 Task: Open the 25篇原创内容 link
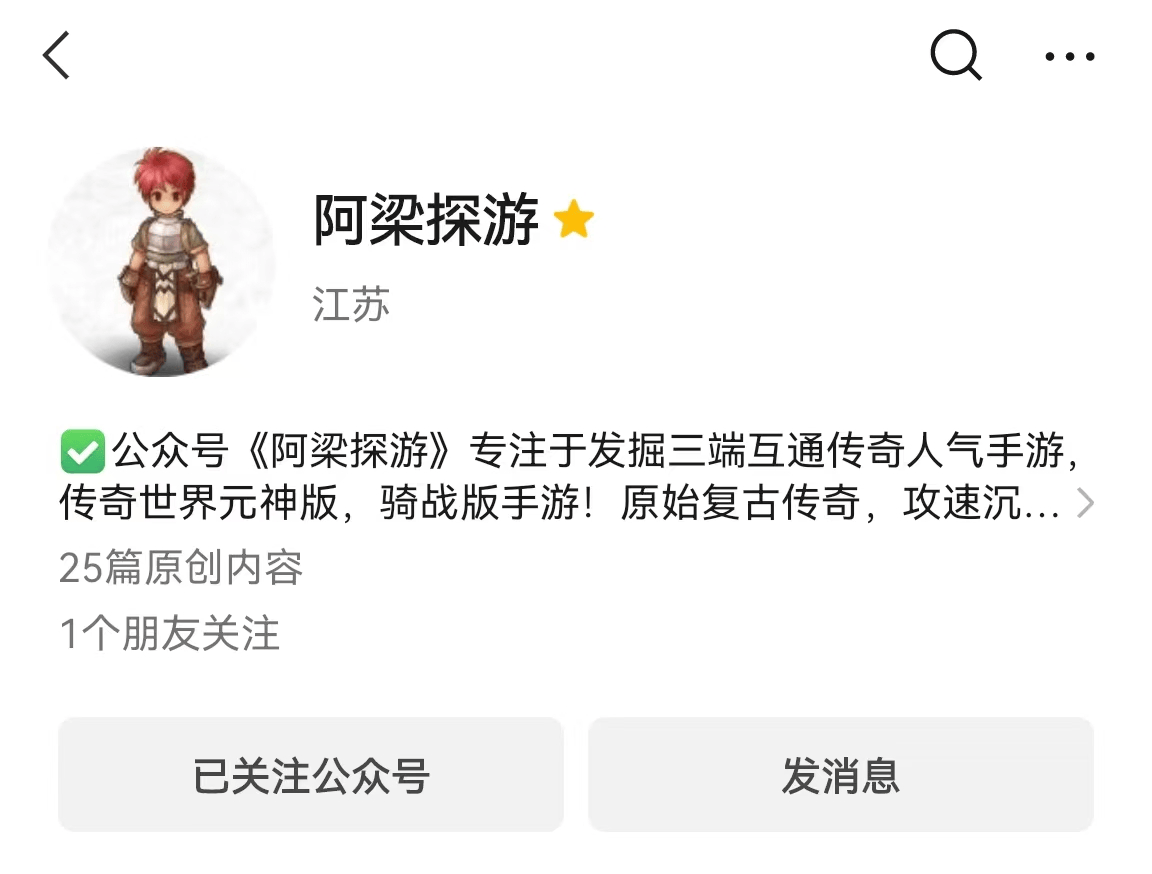pos(181,568)
